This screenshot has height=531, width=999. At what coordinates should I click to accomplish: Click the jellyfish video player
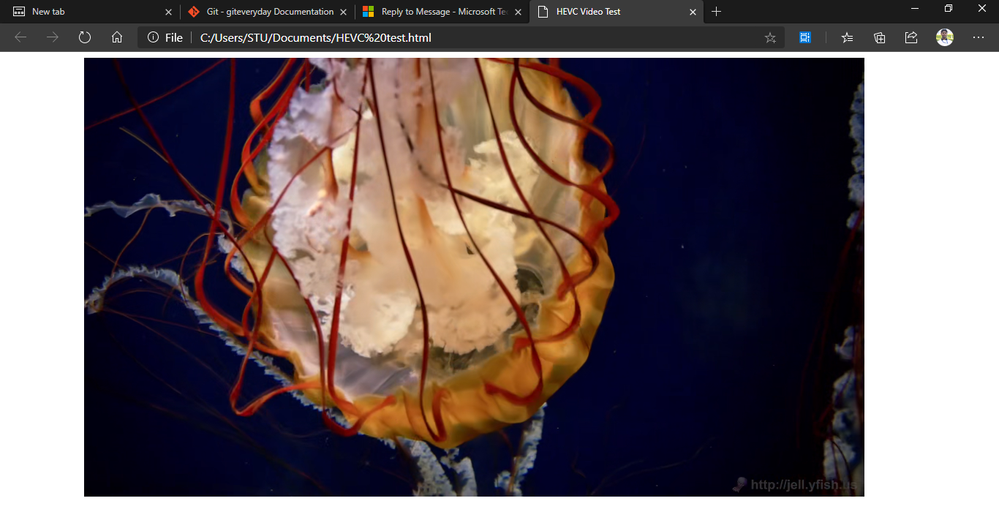(474, 277)
